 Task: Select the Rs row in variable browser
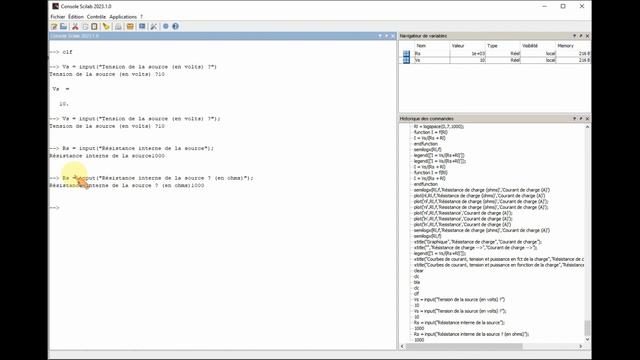[495, 53]
